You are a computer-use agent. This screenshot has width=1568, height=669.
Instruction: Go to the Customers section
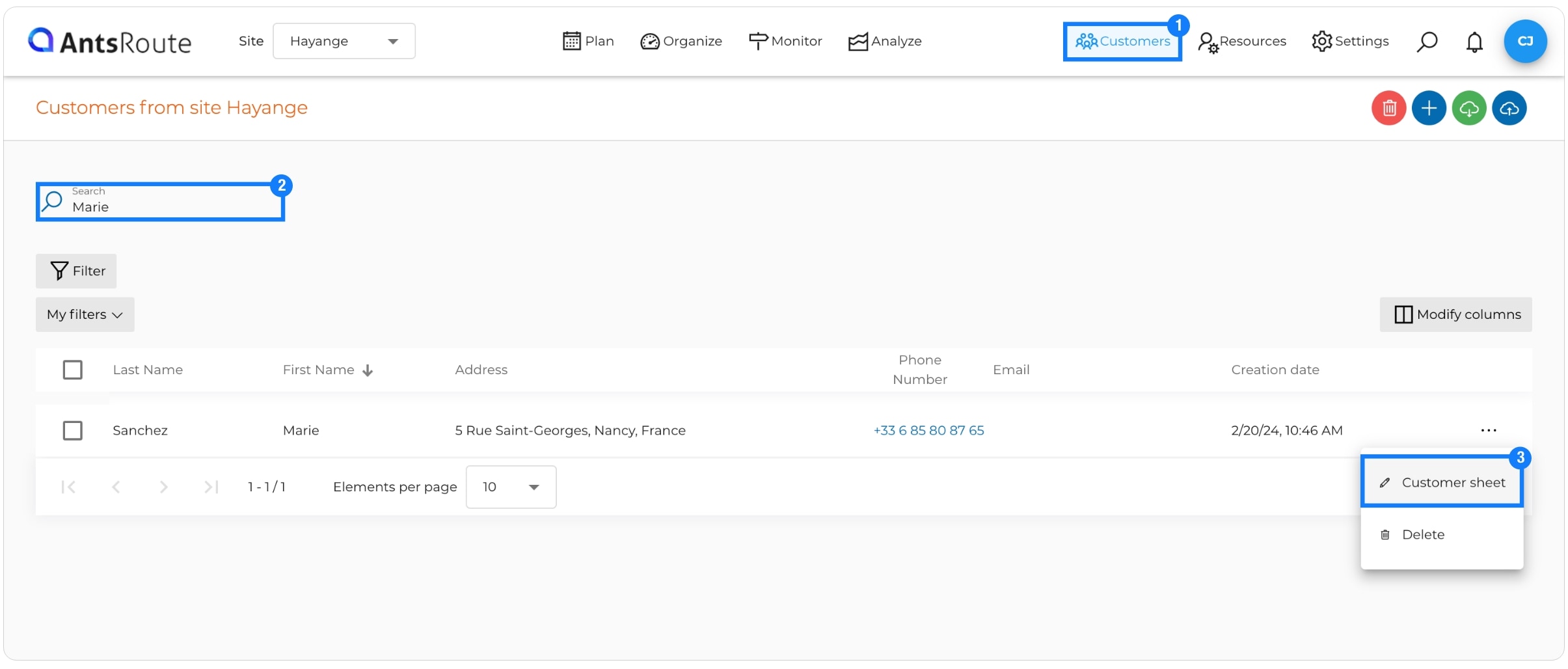click(1122, 42)
